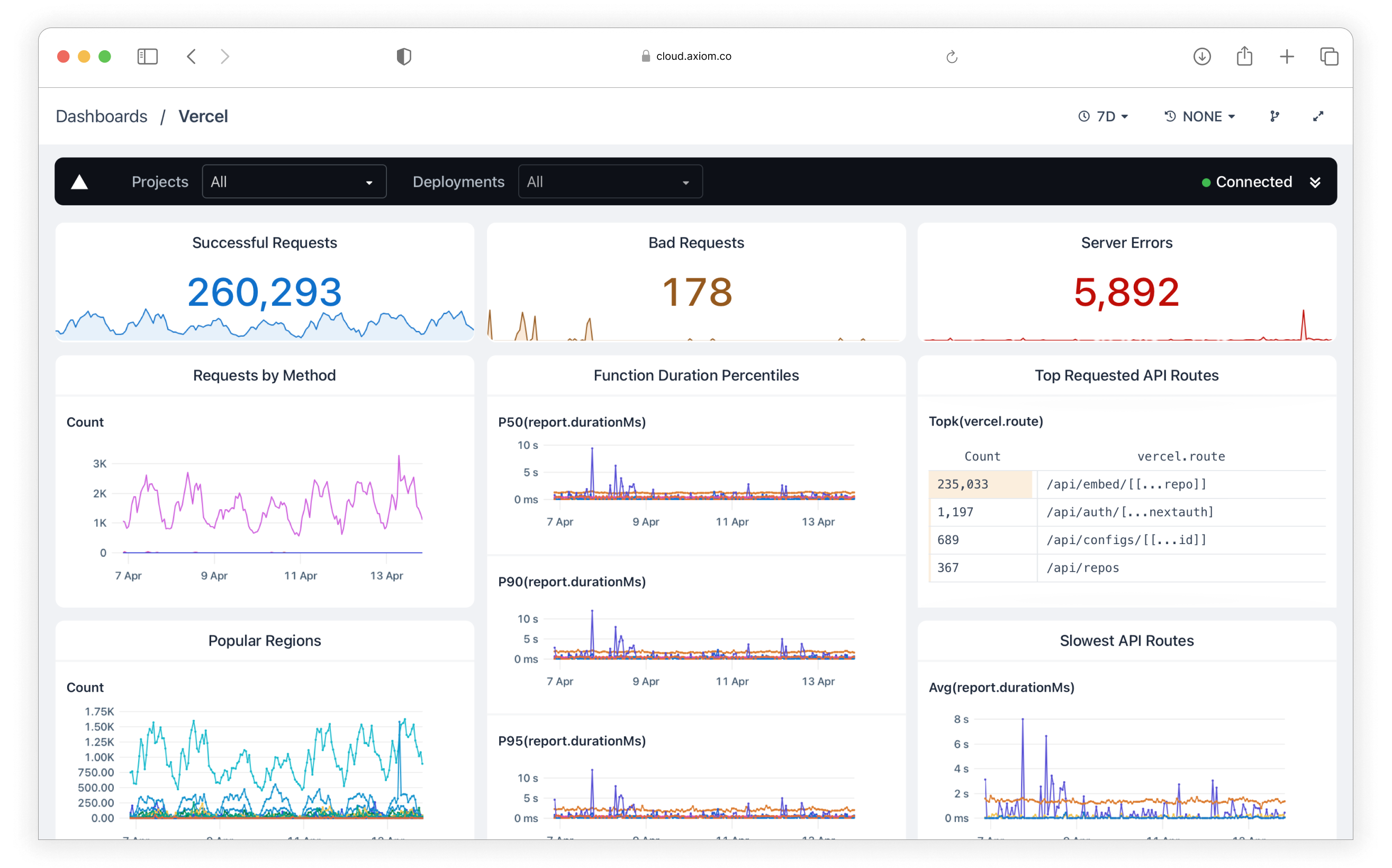Open the dashboard fork/branch icon
This screenshot has height=868, width=1392.
[1275, 116]
